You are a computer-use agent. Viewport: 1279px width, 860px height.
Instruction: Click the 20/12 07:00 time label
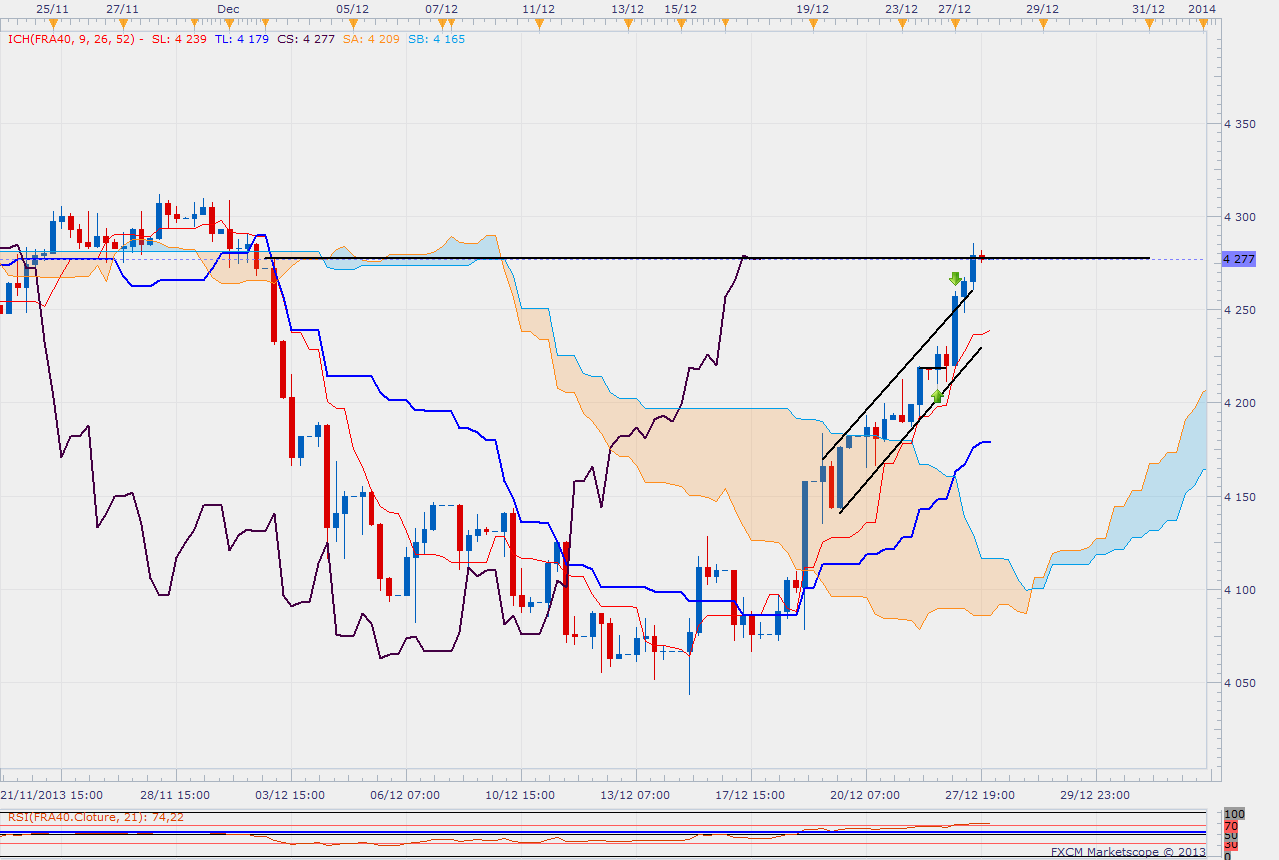[x=866, y=795]
